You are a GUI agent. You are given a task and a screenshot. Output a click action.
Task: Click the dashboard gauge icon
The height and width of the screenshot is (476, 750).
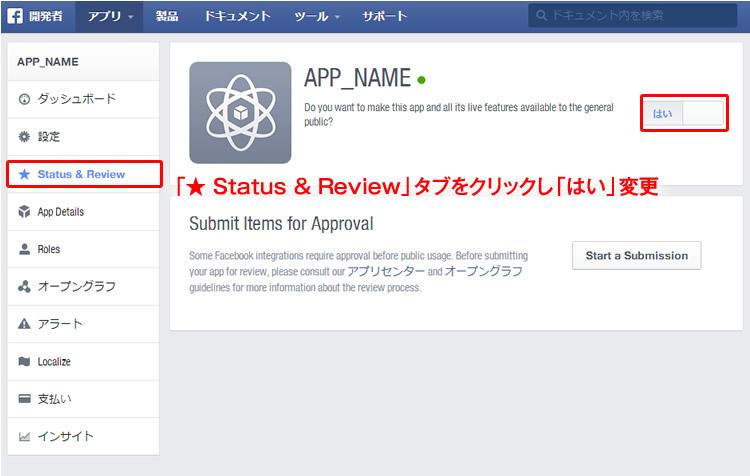(24, 99)
